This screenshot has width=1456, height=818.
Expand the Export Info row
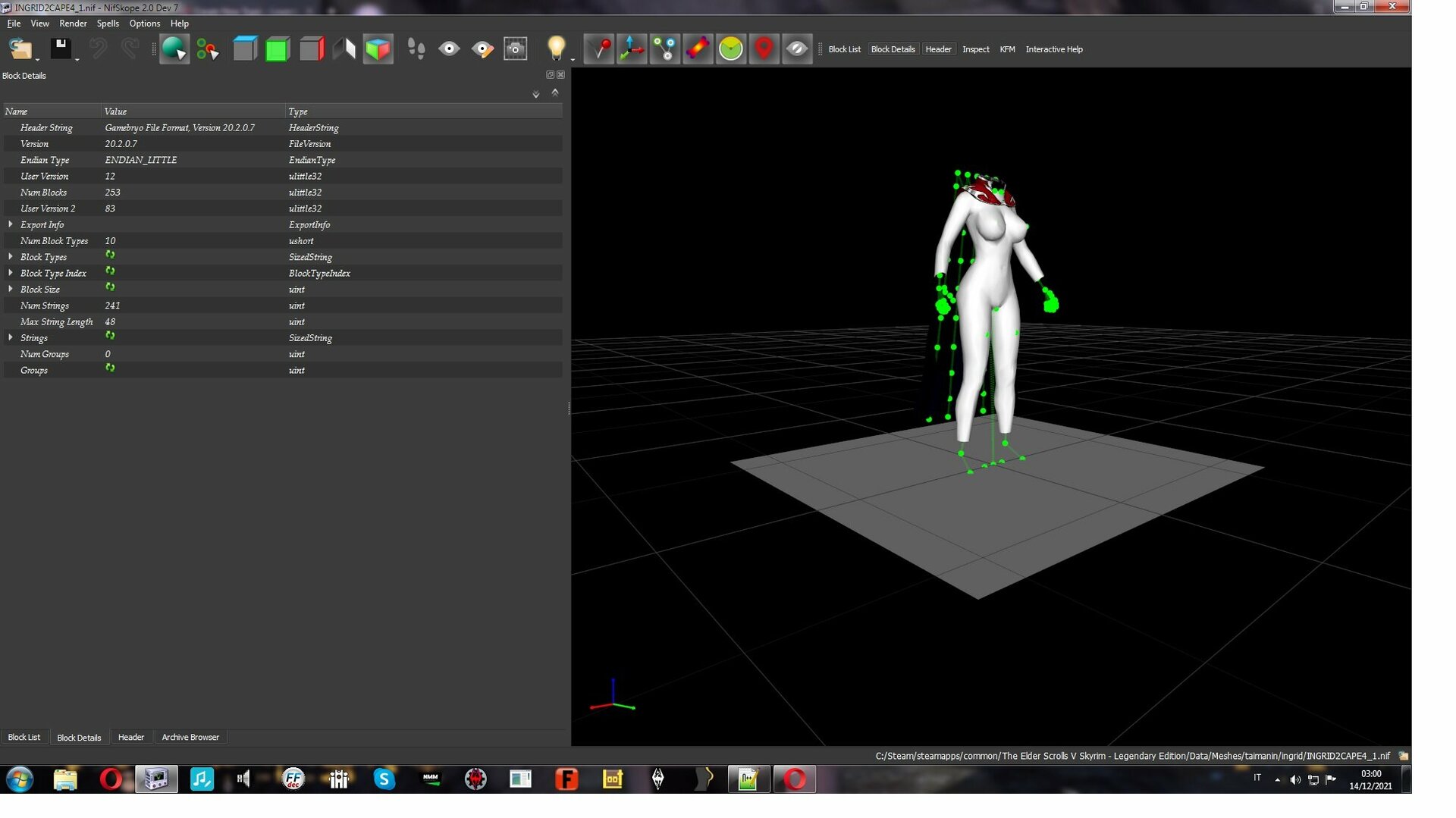[x=11, y=224]
